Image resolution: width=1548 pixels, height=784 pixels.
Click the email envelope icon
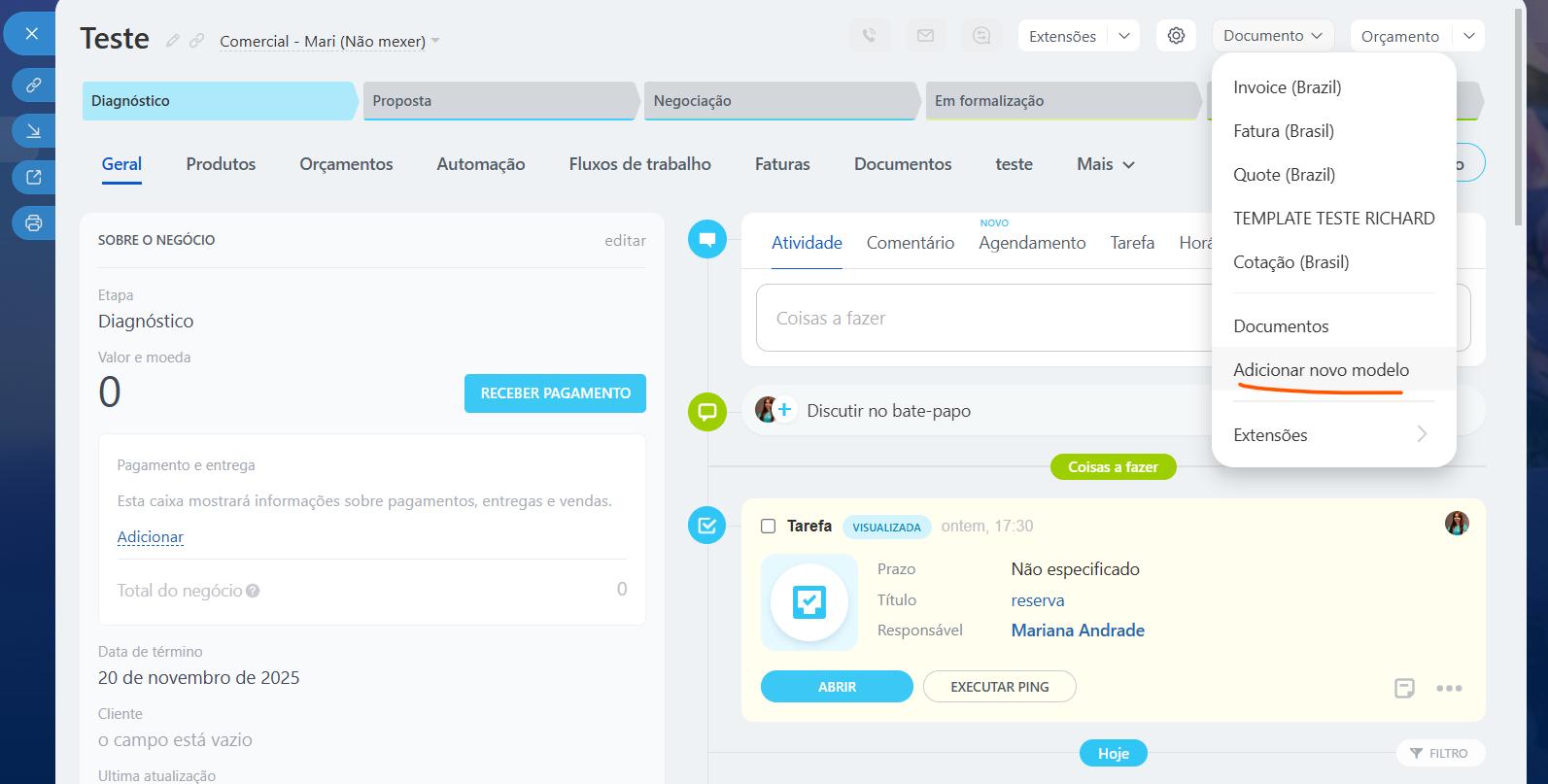click(925, 36)
